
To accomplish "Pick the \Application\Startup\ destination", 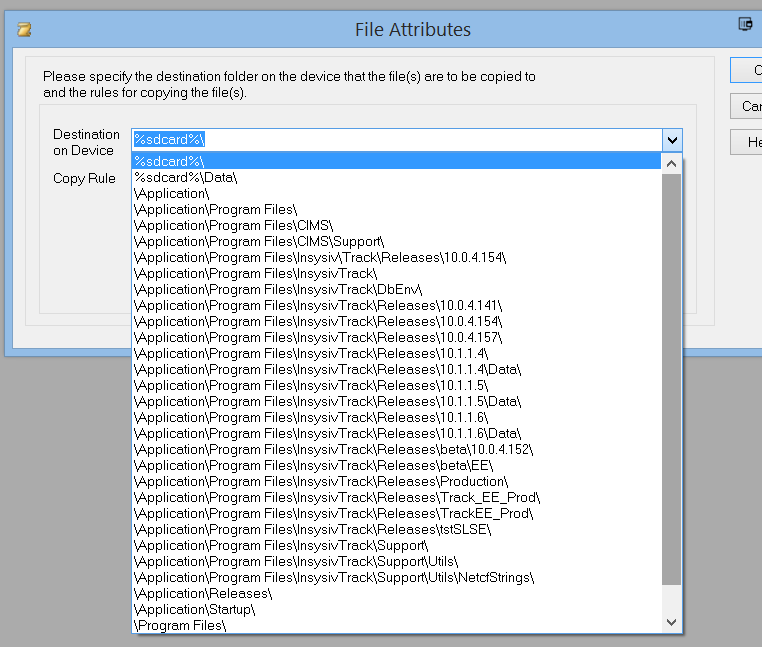I will 194,609.
